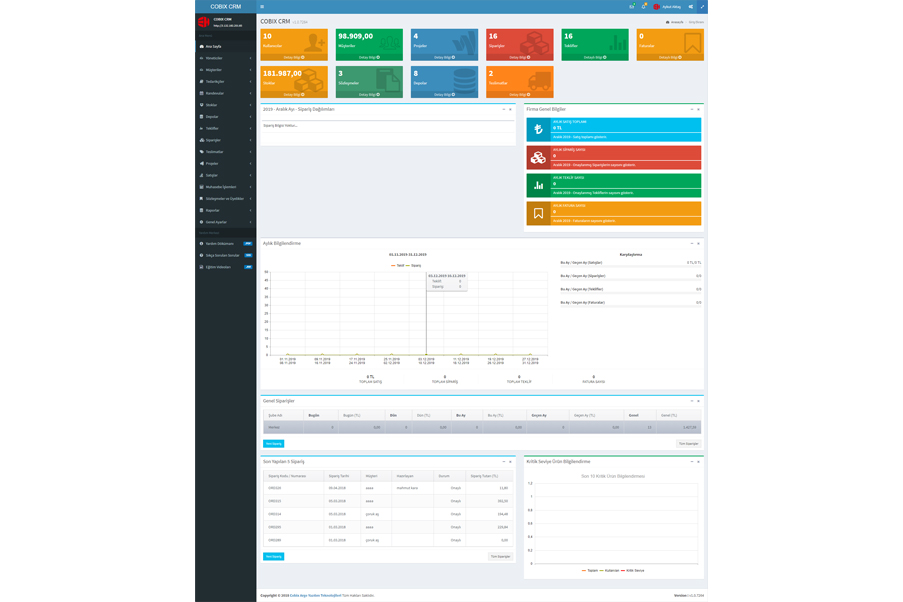The image size is (903, 602).
Task: Expand the Genel Ayarlar sidebar submenu arrow
Action: (x=251, y=222)
